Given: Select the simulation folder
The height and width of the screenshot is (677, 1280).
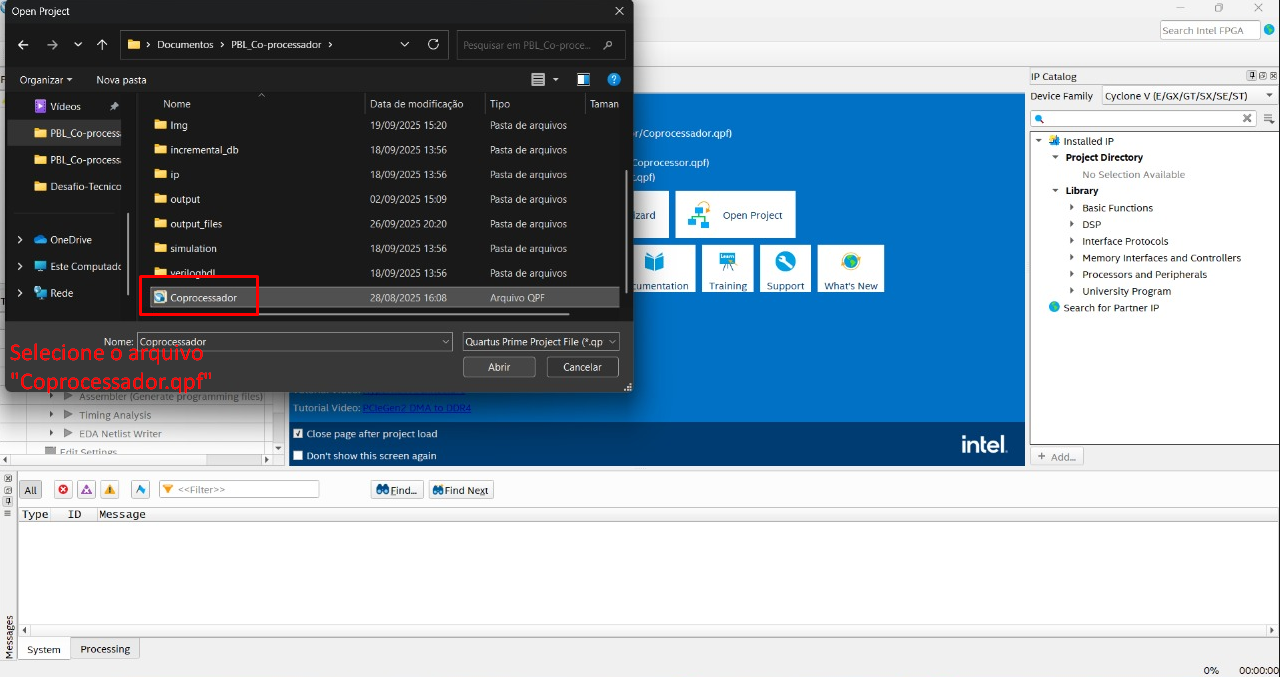Looking at the screenshot, I should (x=193, y=248).
